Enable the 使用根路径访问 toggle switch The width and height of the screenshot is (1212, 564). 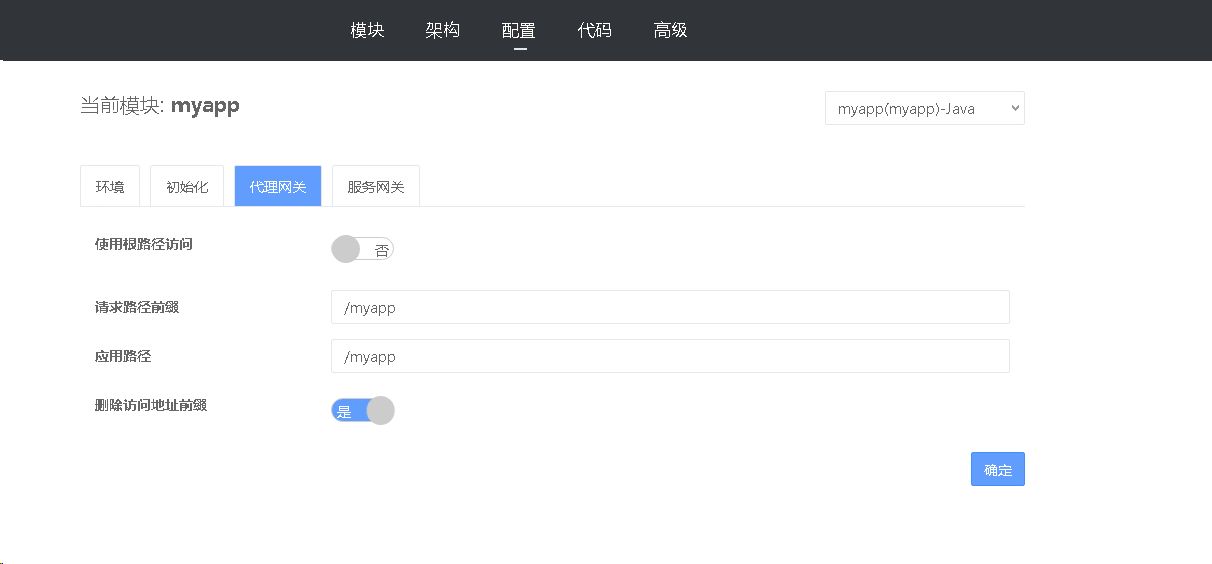click(x=362, y=249)
